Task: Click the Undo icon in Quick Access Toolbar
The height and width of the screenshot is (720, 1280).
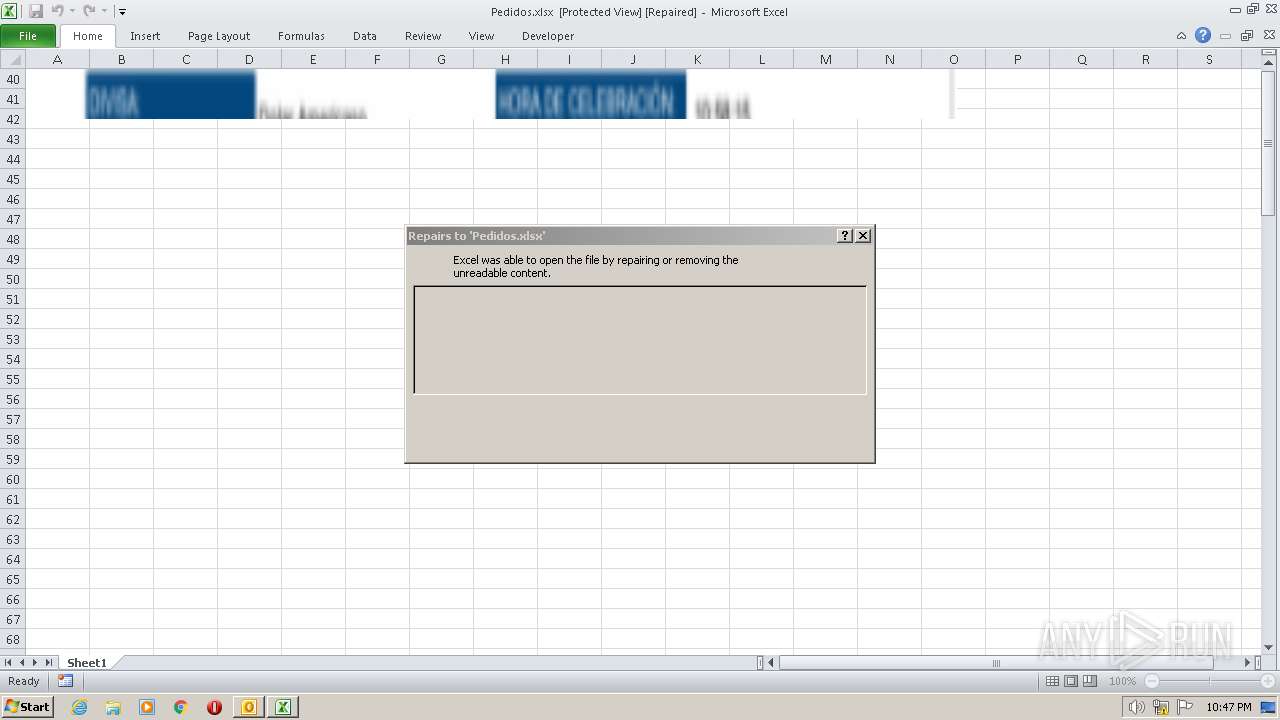Action: (57, 11)
